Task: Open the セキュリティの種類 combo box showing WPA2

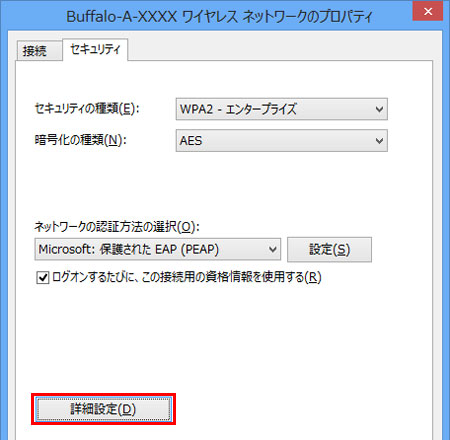Action: tap(282, 109)
